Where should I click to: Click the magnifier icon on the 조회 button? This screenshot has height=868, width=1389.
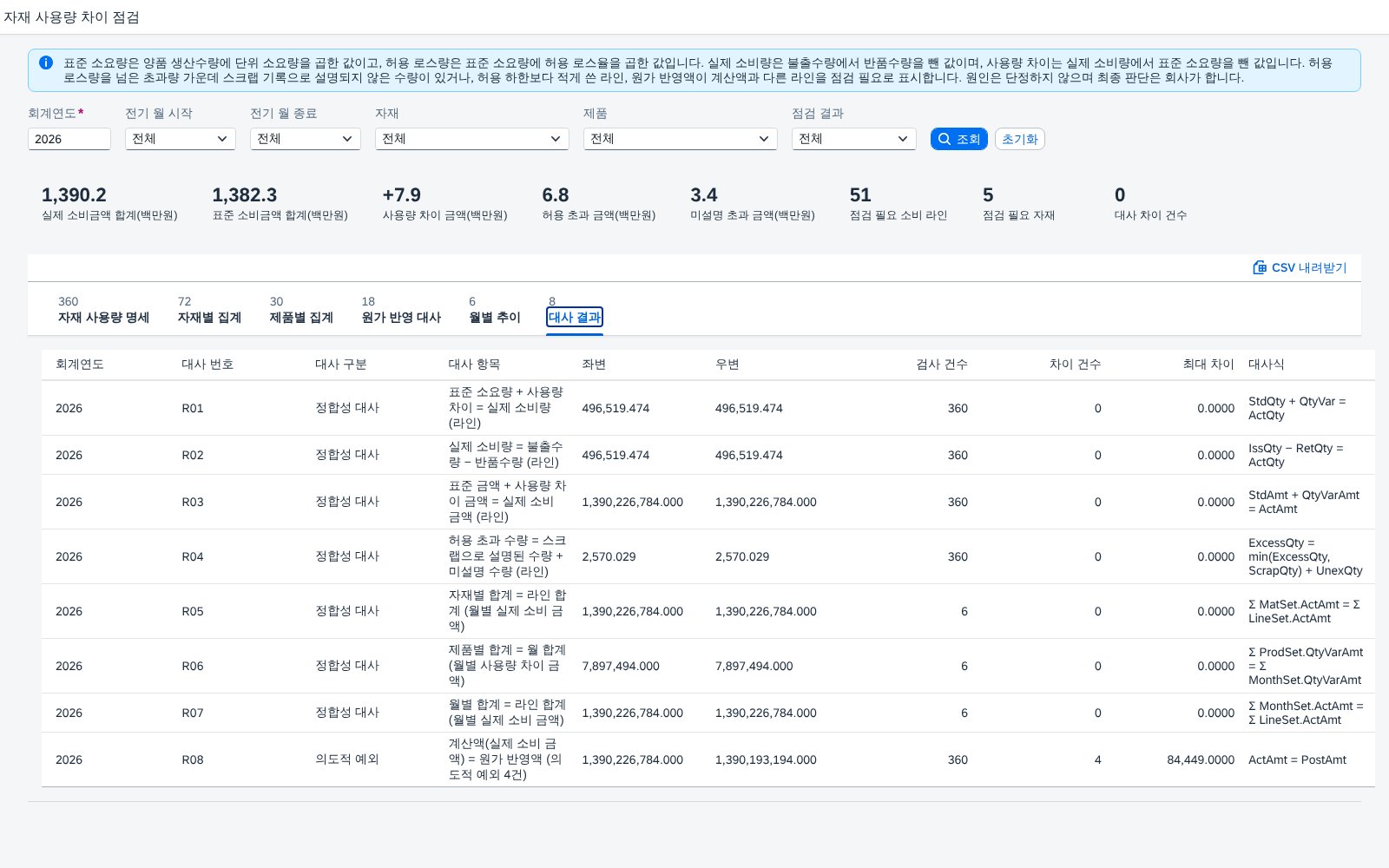tap(945, 139)
